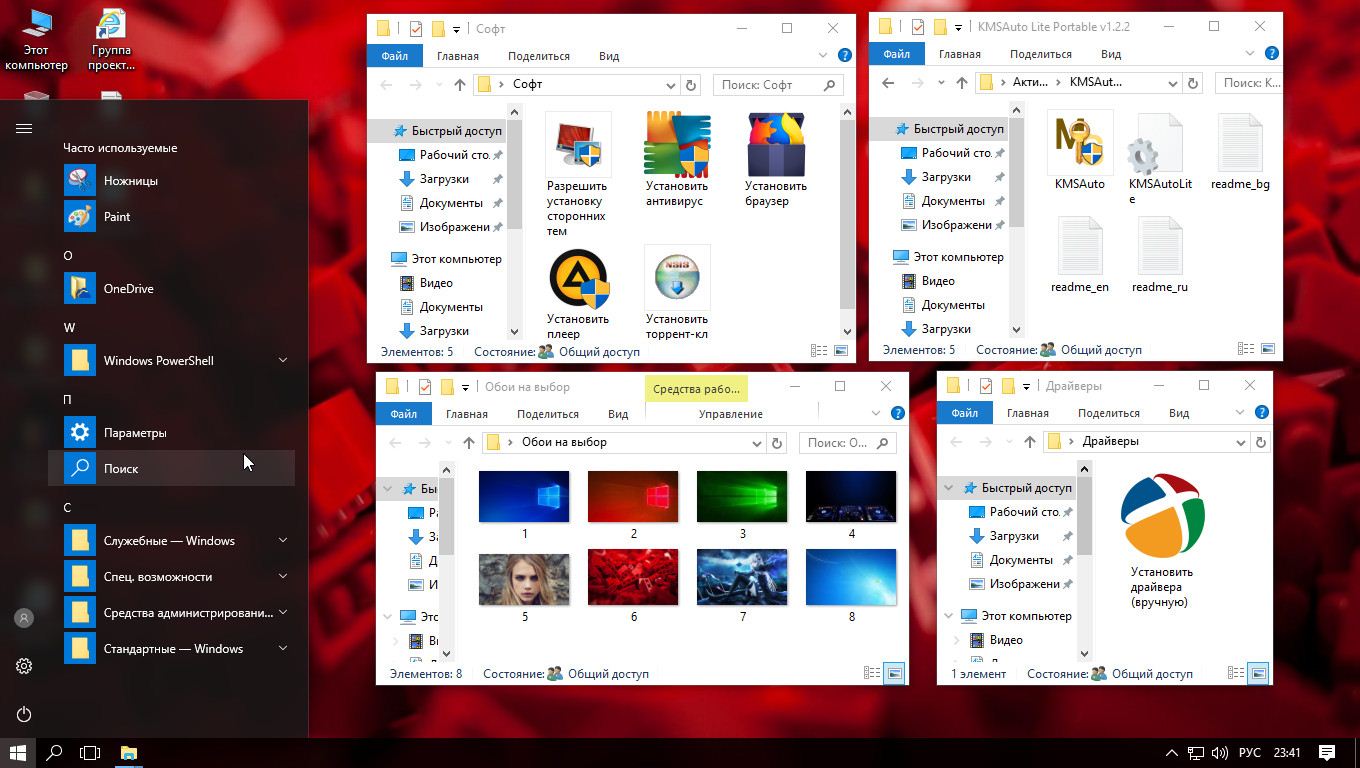Select Поиск in the Start menu list
1360x768 pixels.
171,468
